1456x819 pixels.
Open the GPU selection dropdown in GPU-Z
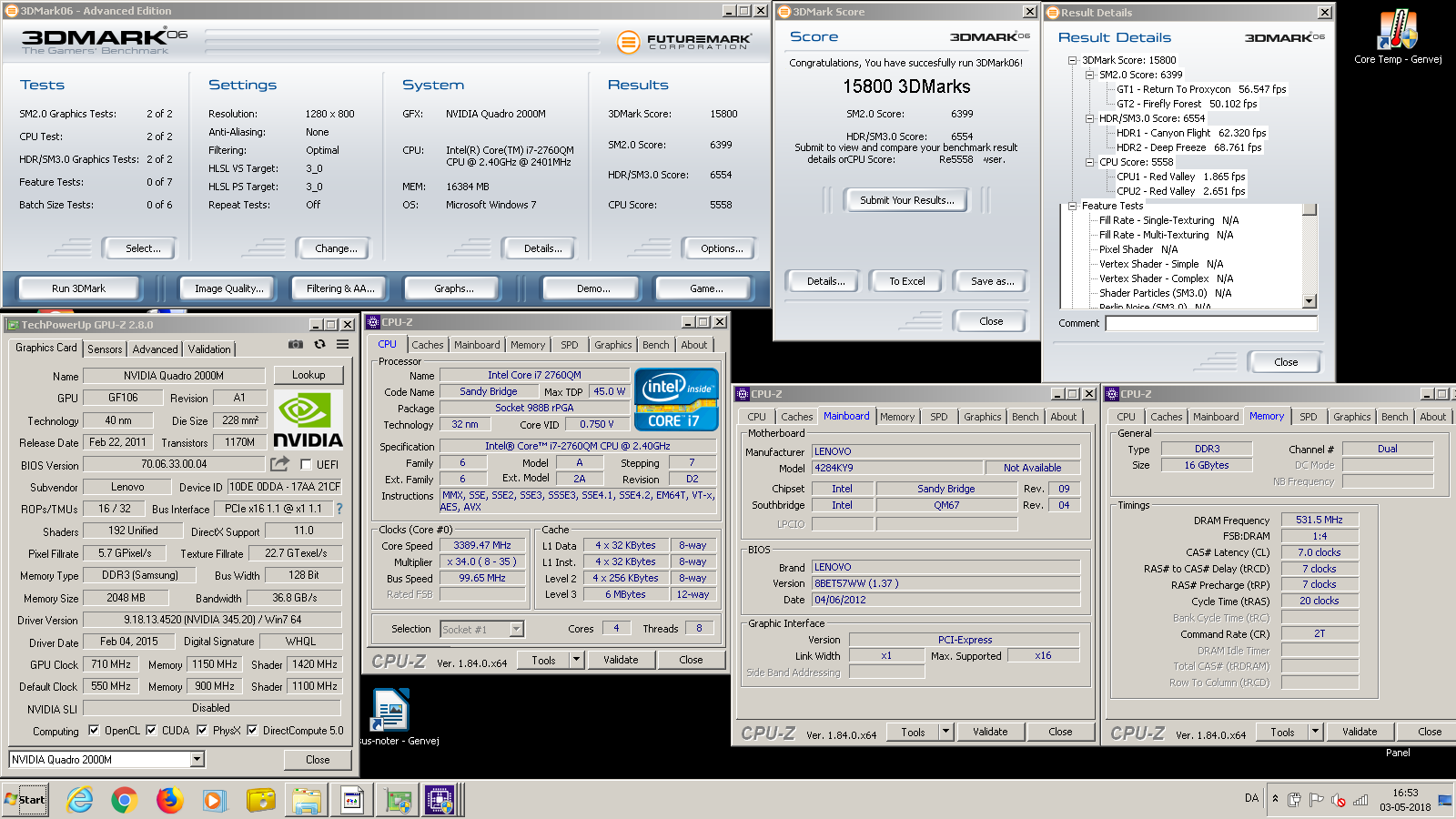coord(197,759)
